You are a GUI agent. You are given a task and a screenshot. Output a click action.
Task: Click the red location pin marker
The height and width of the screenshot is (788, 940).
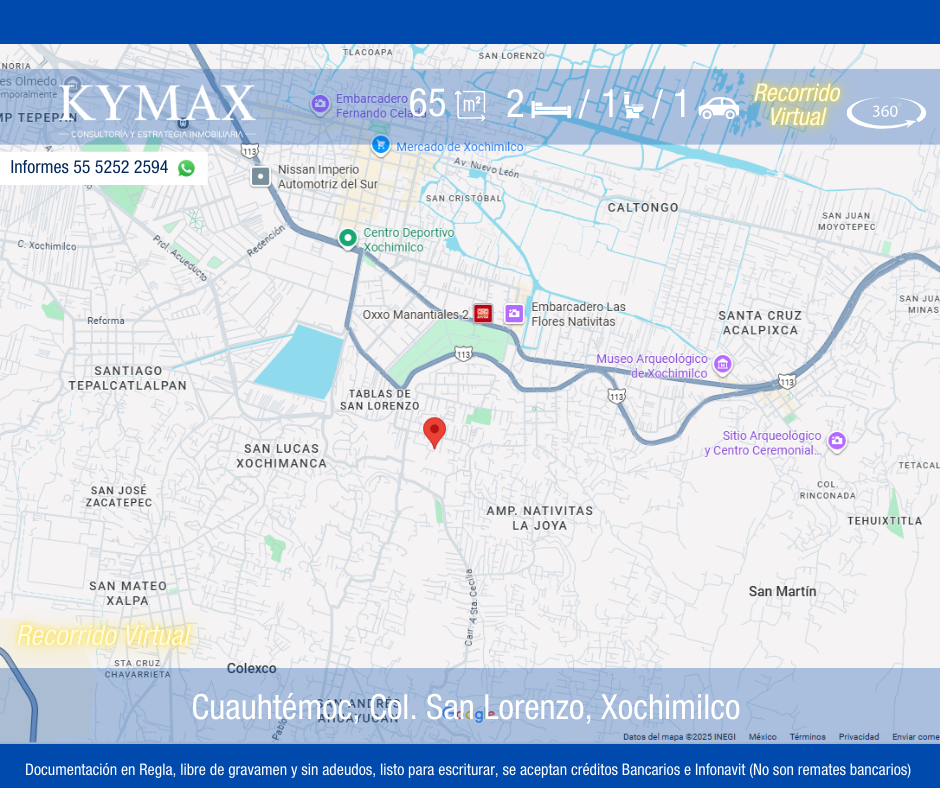click(x=435, y=433)
